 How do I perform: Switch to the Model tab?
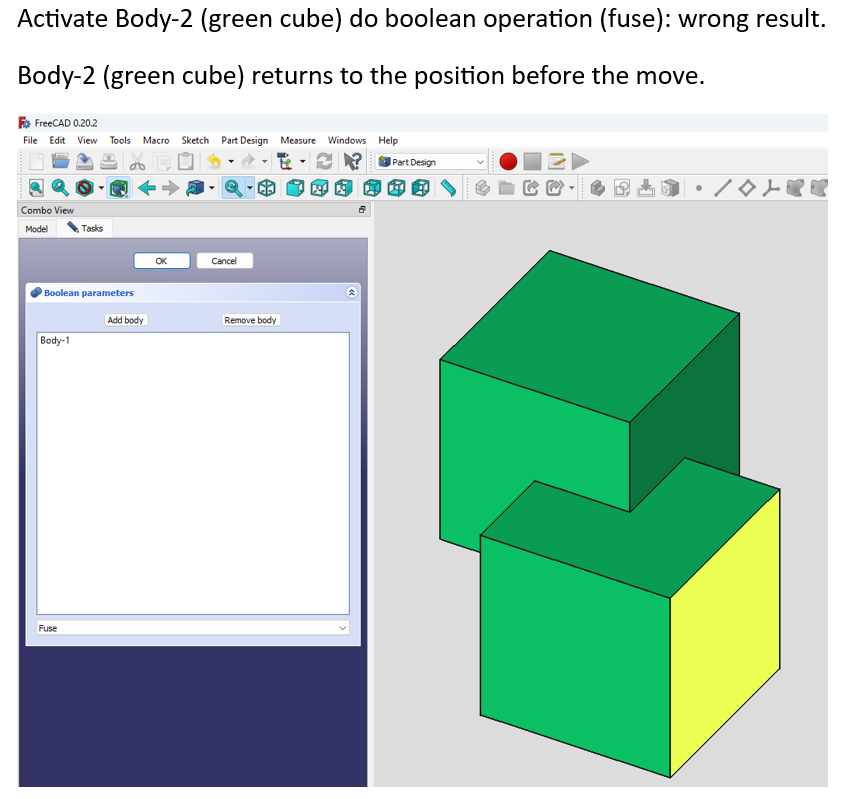37,228
